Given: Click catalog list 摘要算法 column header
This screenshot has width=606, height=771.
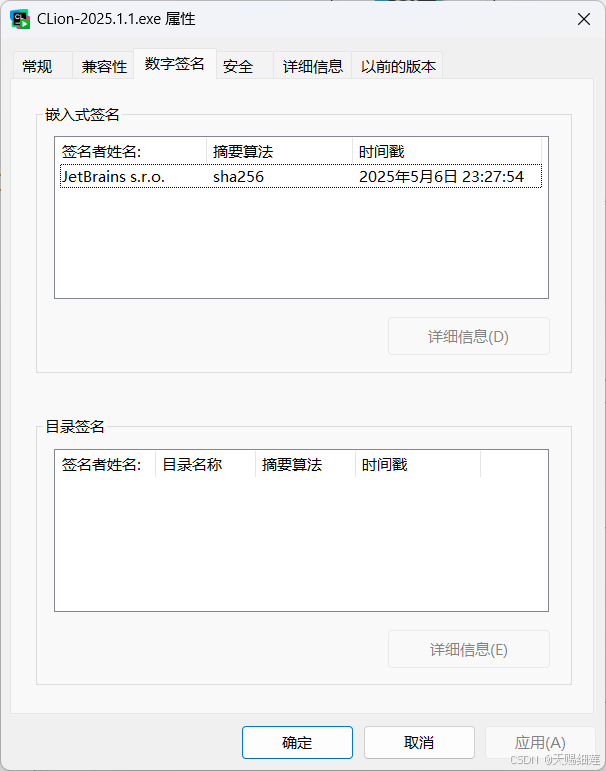Looking at the screenshot, I should (x=305, y=464).
